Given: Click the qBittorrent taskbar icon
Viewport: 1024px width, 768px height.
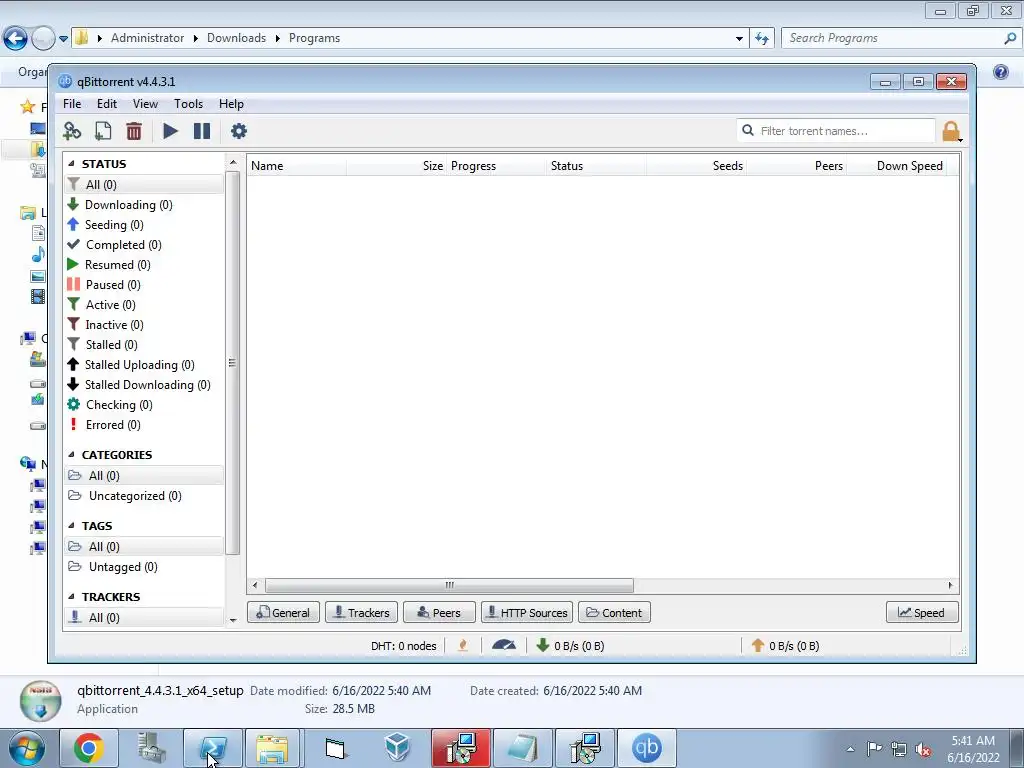Looking at the screenshot, I should coord(647,748).
